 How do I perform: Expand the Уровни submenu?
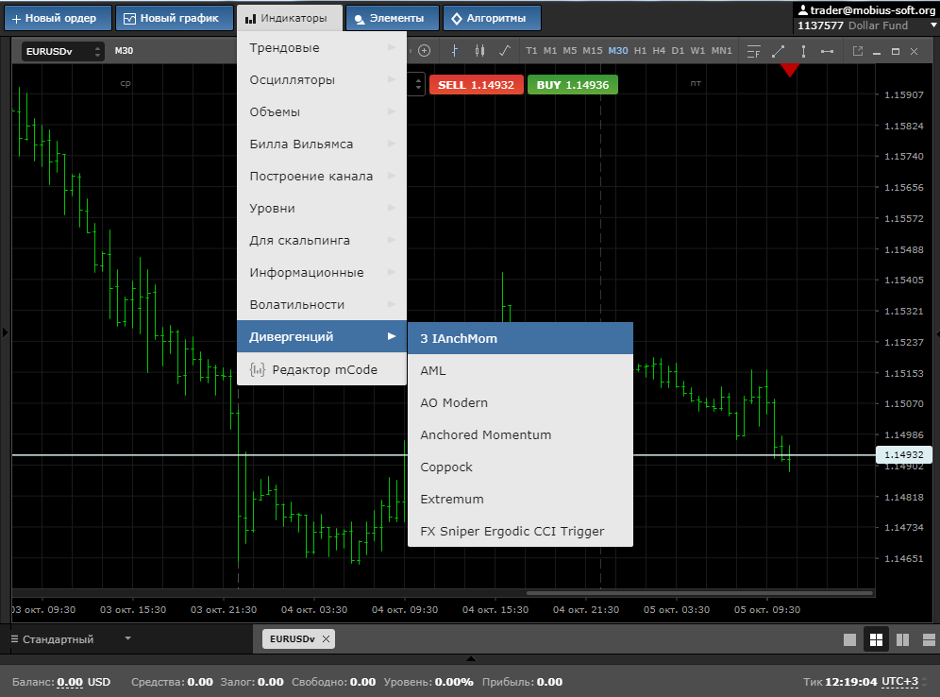click(x=322, y=208)
